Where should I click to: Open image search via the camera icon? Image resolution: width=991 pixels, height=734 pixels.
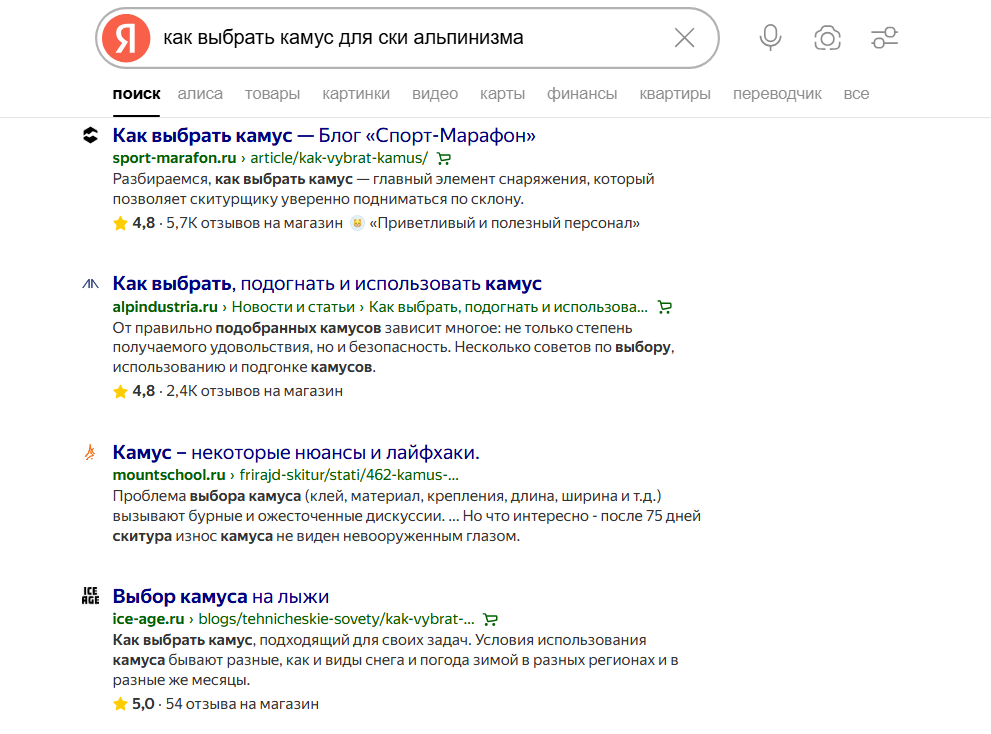coord(827,38)
